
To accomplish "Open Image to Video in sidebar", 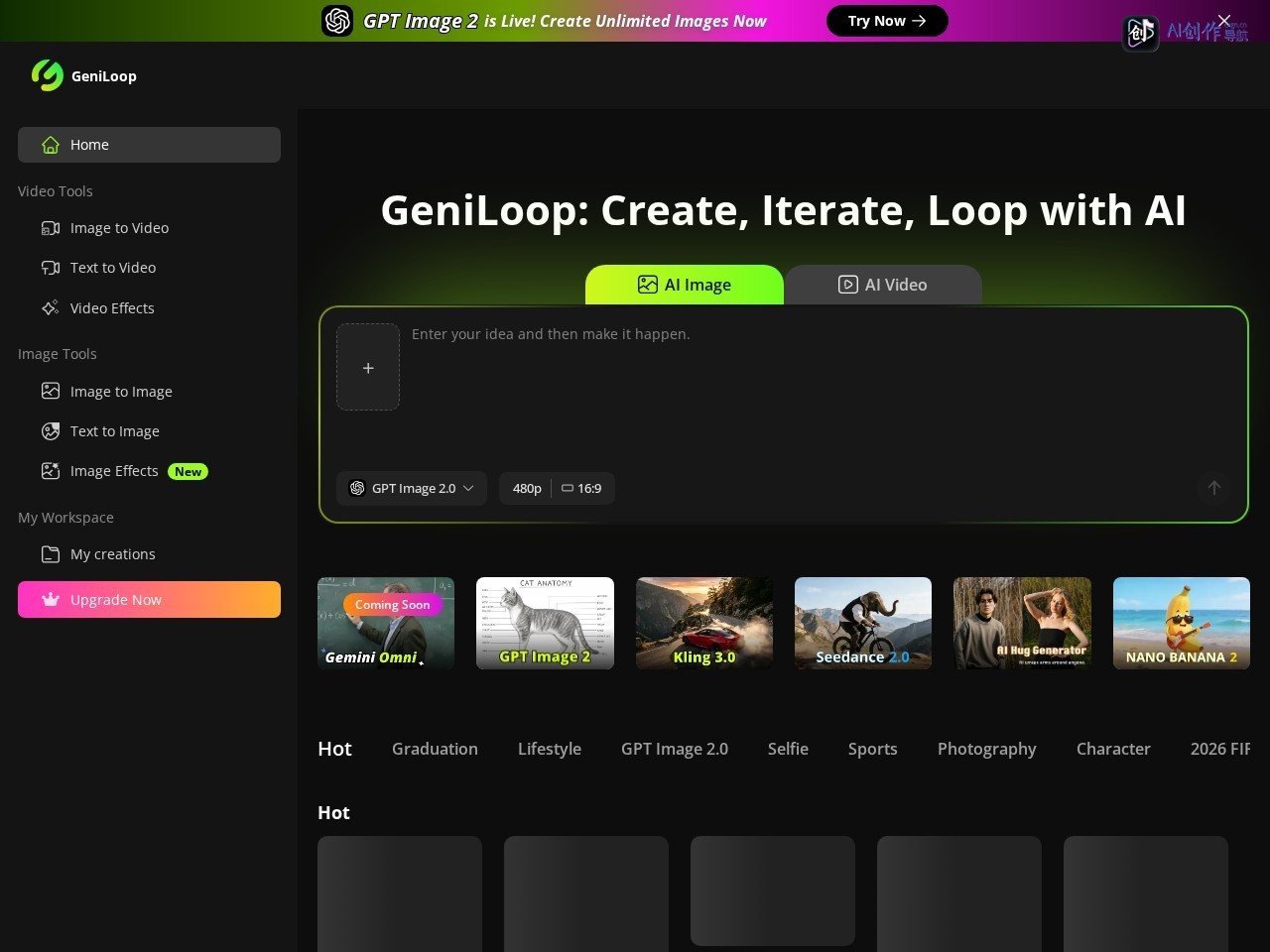I will pos(149,228).
